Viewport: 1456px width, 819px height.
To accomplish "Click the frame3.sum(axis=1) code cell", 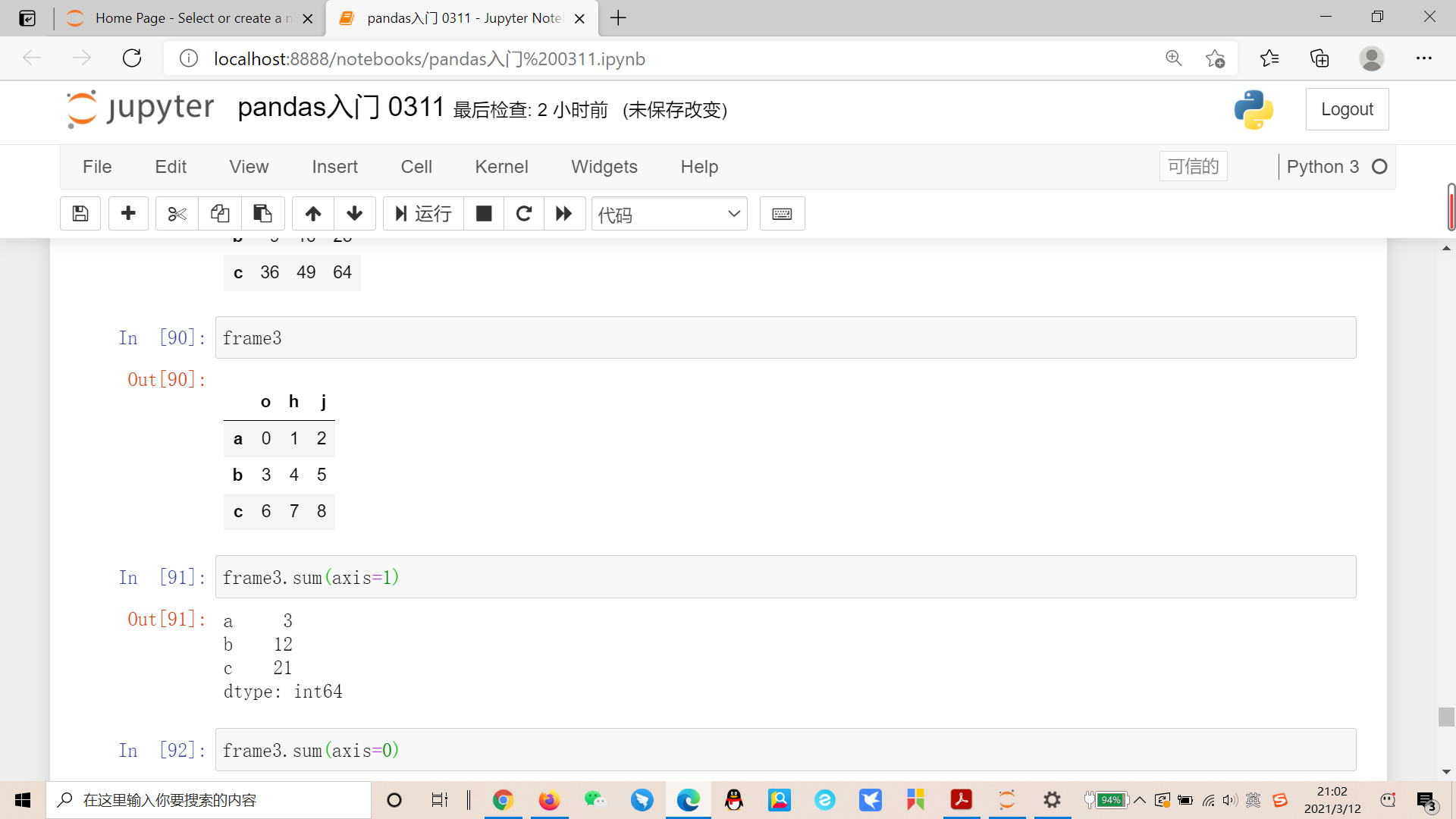I will pyautogui.click(x=785, y=577).
